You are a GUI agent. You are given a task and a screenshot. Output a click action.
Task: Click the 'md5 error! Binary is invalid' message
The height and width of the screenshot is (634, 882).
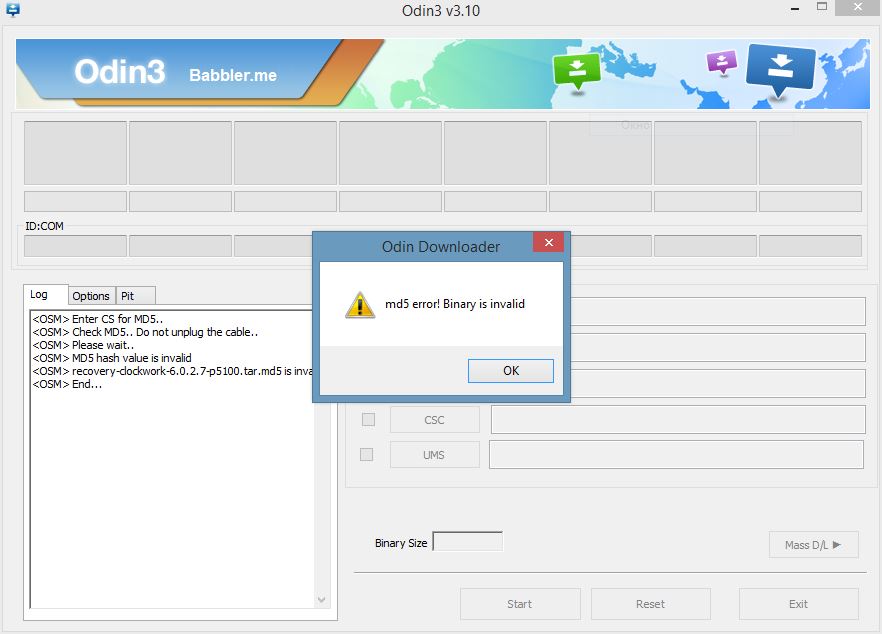(454, 304)
